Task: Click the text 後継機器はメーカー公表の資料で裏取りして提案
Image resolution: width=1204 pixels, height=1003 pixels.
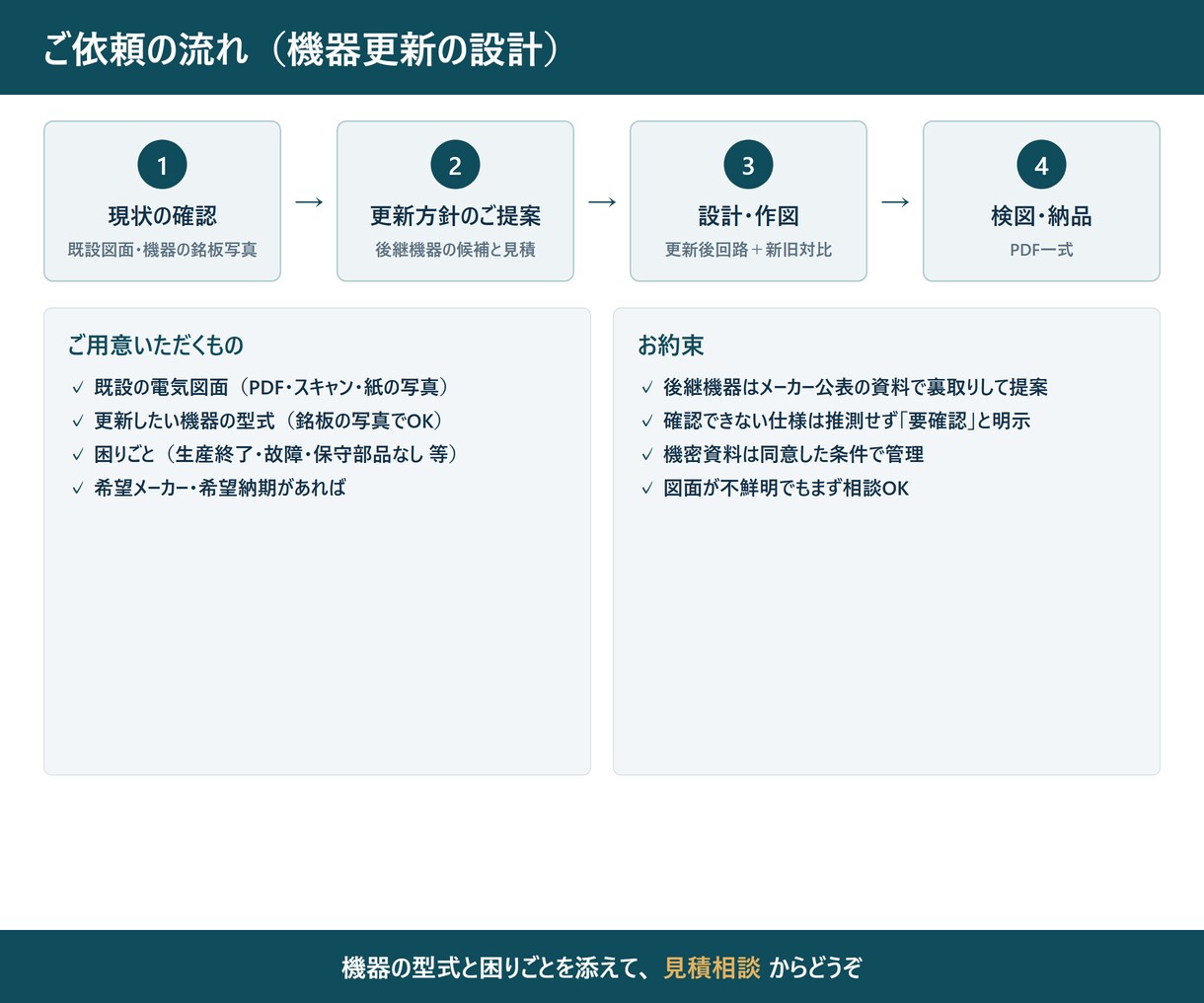Action: coord(856,387)
